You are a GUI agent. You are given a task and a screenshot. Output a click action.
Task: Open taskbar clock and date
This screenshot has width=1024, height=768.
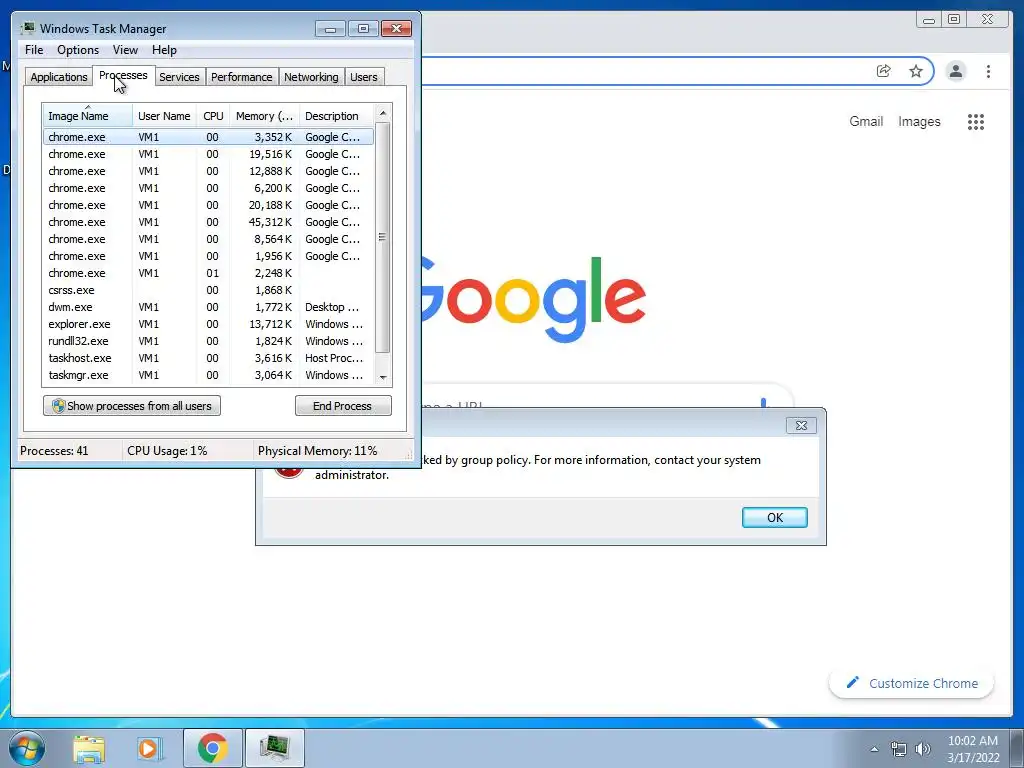pyautogui.click(x=973, y=749)
